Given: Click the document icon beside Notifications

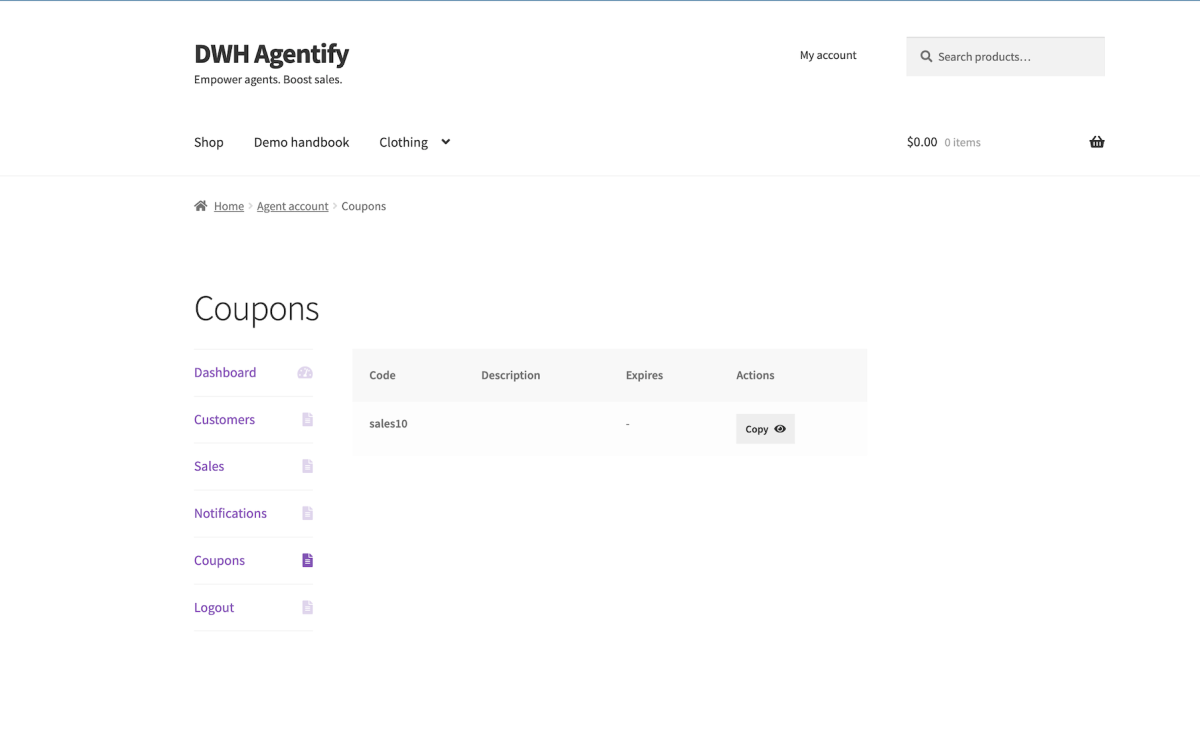Looking at the screenshot, I should click(307, 514).
